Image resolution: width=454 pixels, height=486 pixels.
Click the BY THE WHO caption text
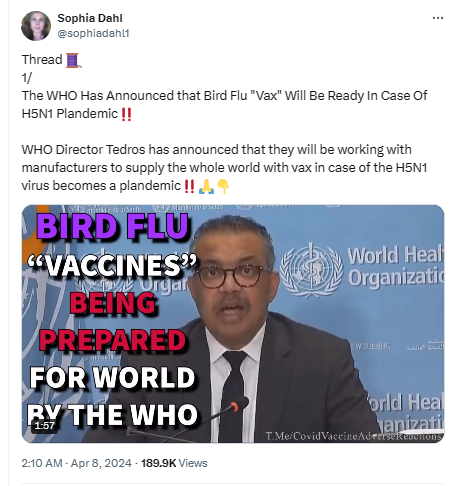[112, 415]
